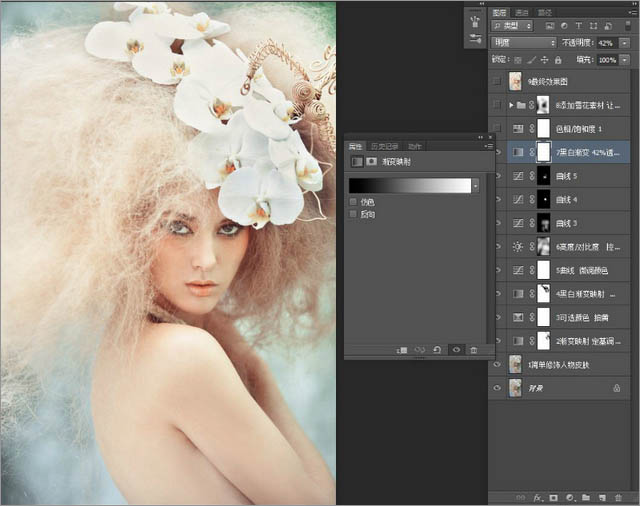Image resolution: width=640 pixels, height=506 pixels.
Task: Open the blend mode dropdown 明度
Action: click(524, 44)
